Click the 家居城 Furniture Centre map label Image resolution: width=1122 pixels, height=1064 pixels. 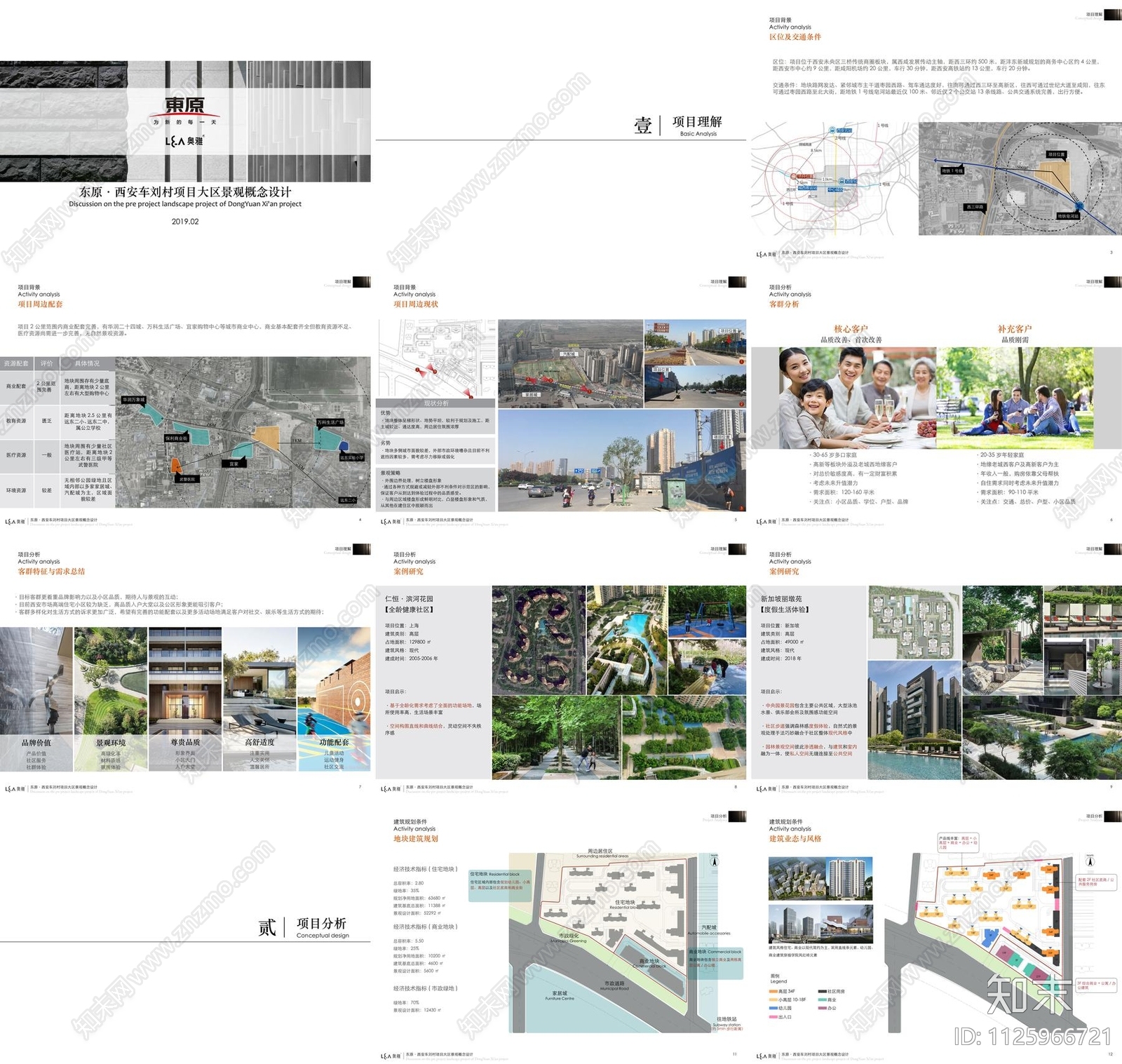(x=560, y=996)
